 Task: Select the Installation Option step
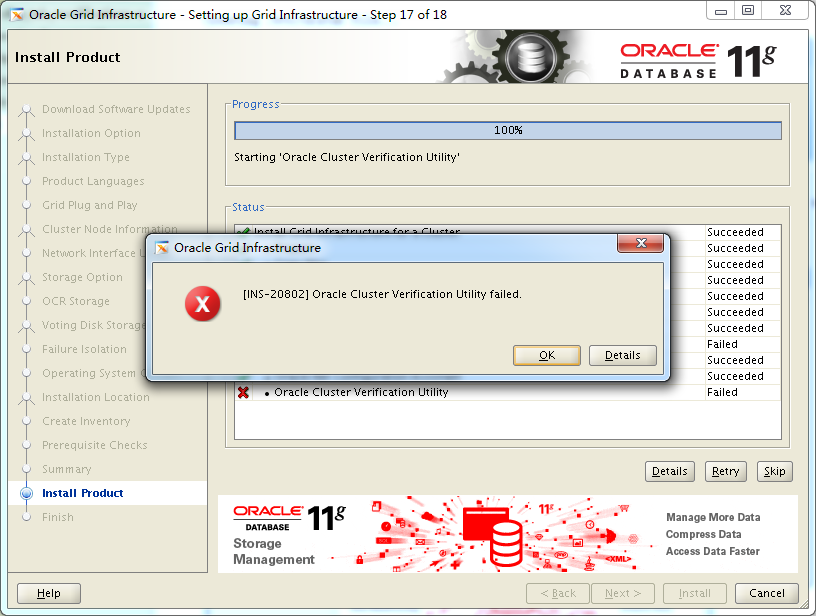click(91, 133)
